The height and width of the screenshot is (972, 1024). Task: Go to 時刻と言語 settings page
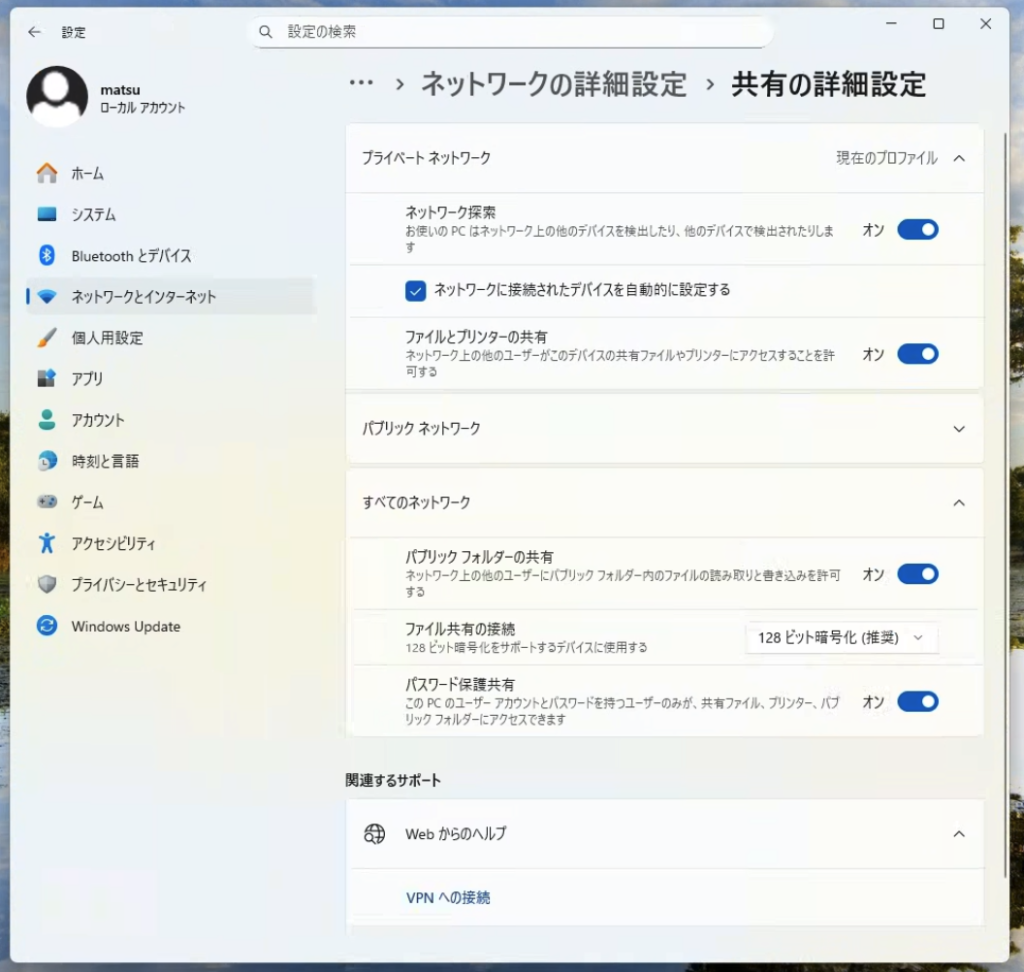(104, 461)
